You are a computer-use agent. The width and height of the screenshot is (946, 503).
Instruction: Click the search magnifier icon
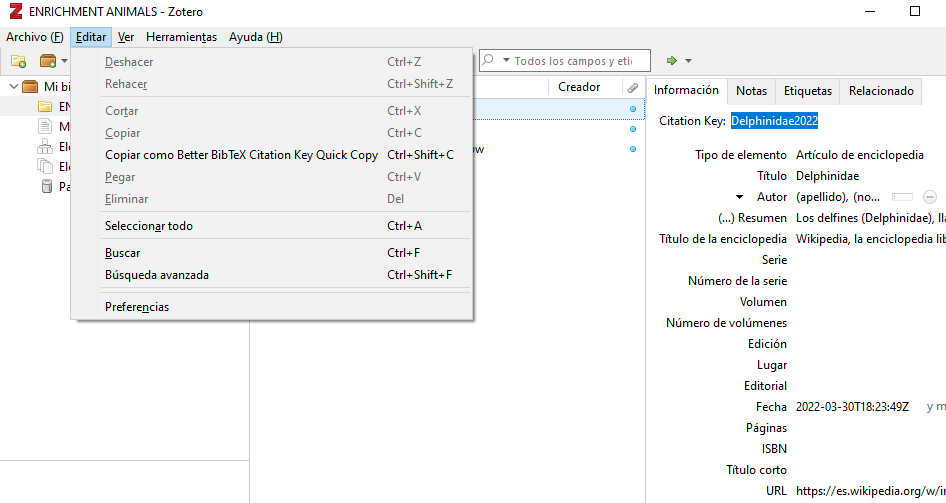click(x=488, y=60)
